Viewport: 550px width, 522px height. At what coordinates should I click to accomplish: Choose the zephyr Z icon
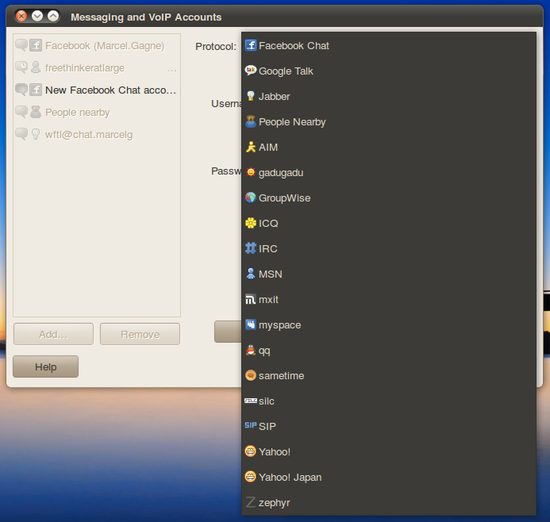coord(250,502)
